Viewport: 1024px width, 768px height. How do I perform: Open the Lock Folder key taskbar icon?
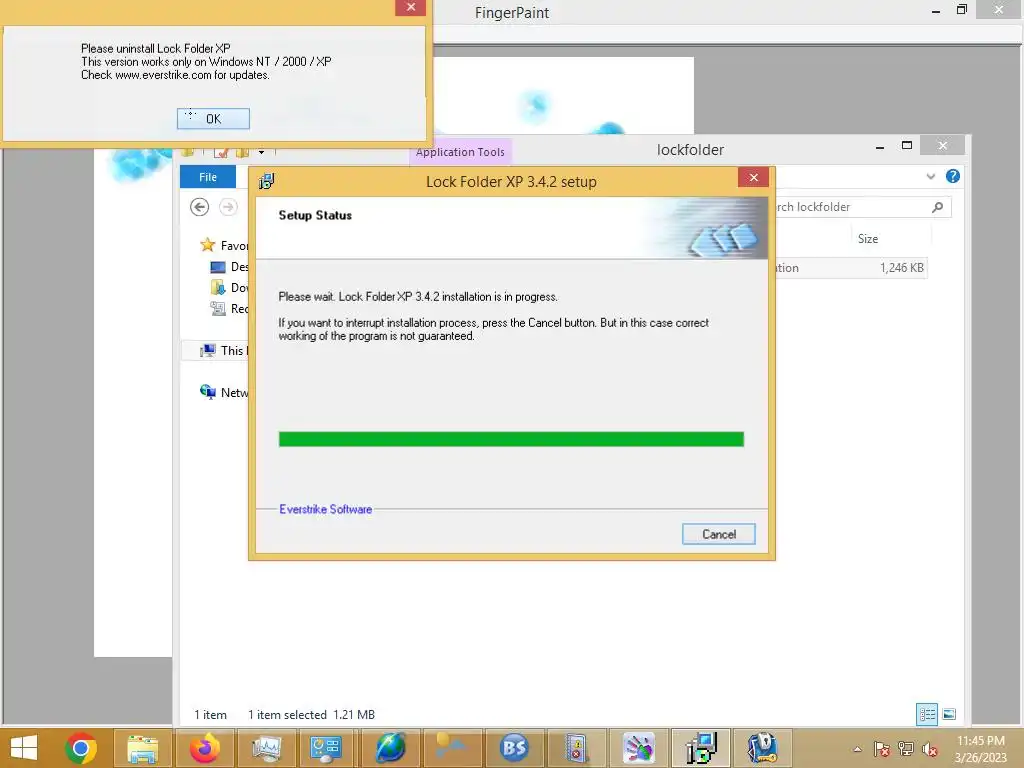coord(761,748)
